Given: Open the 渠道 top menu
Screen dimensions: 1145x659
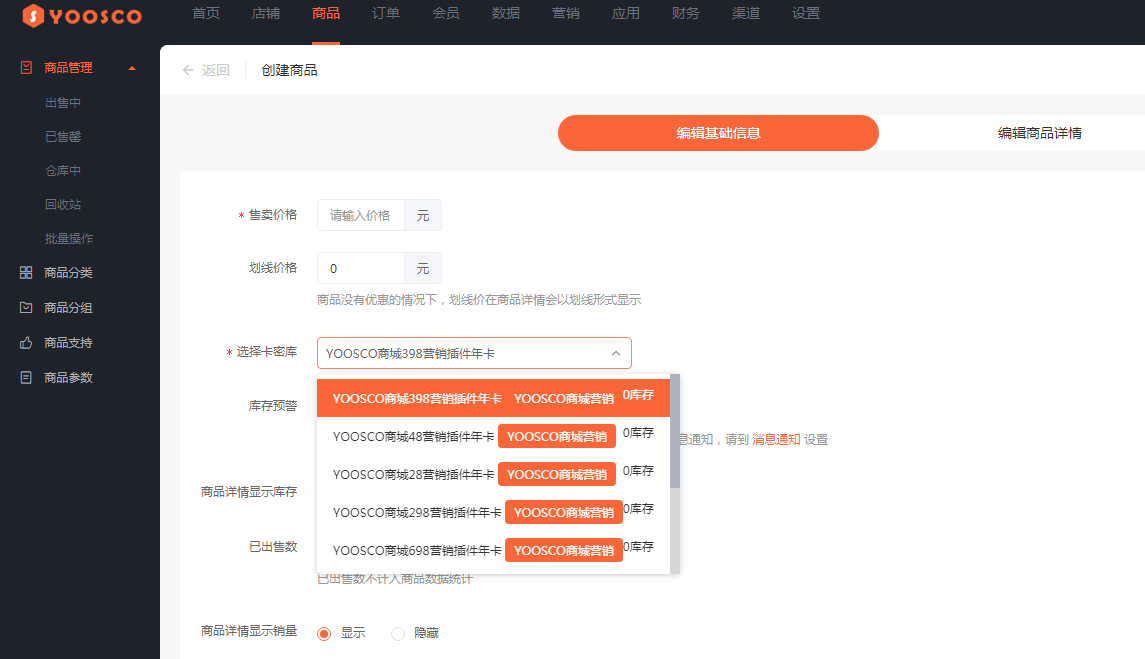Looking at the screenshot, I should point(746,13).
